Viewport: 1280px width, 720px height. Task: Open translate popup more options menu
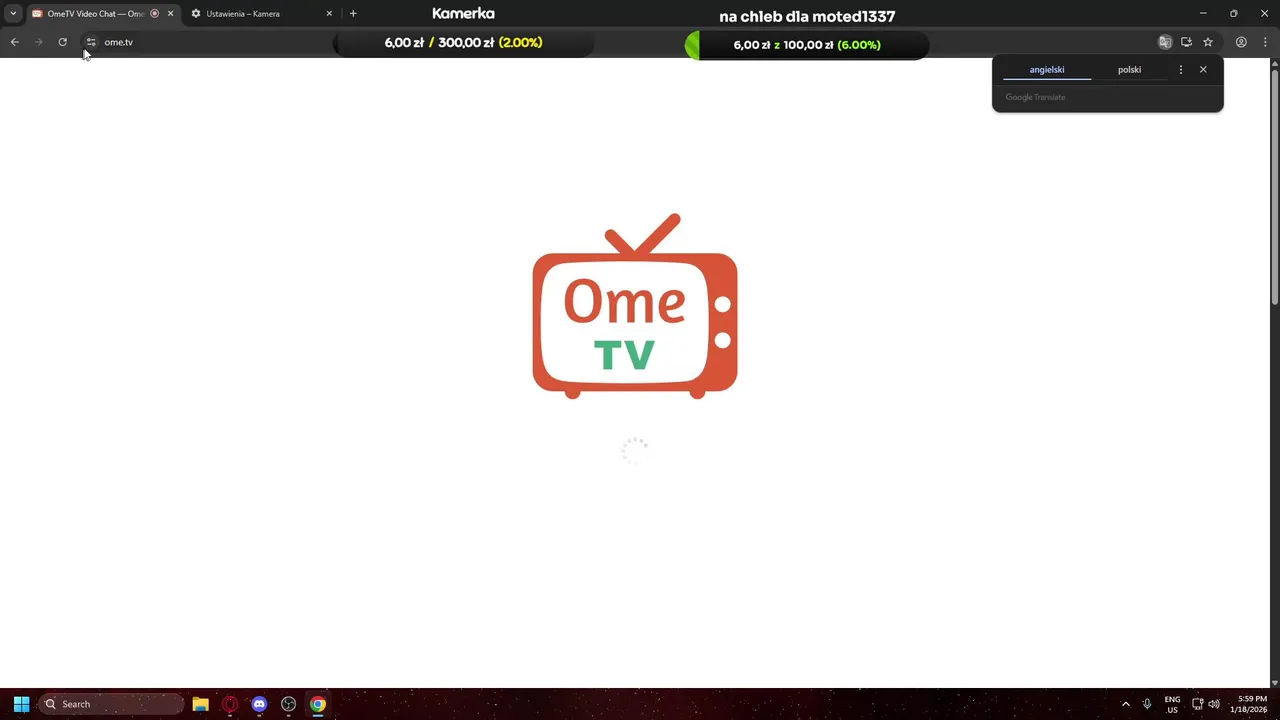1181,70
